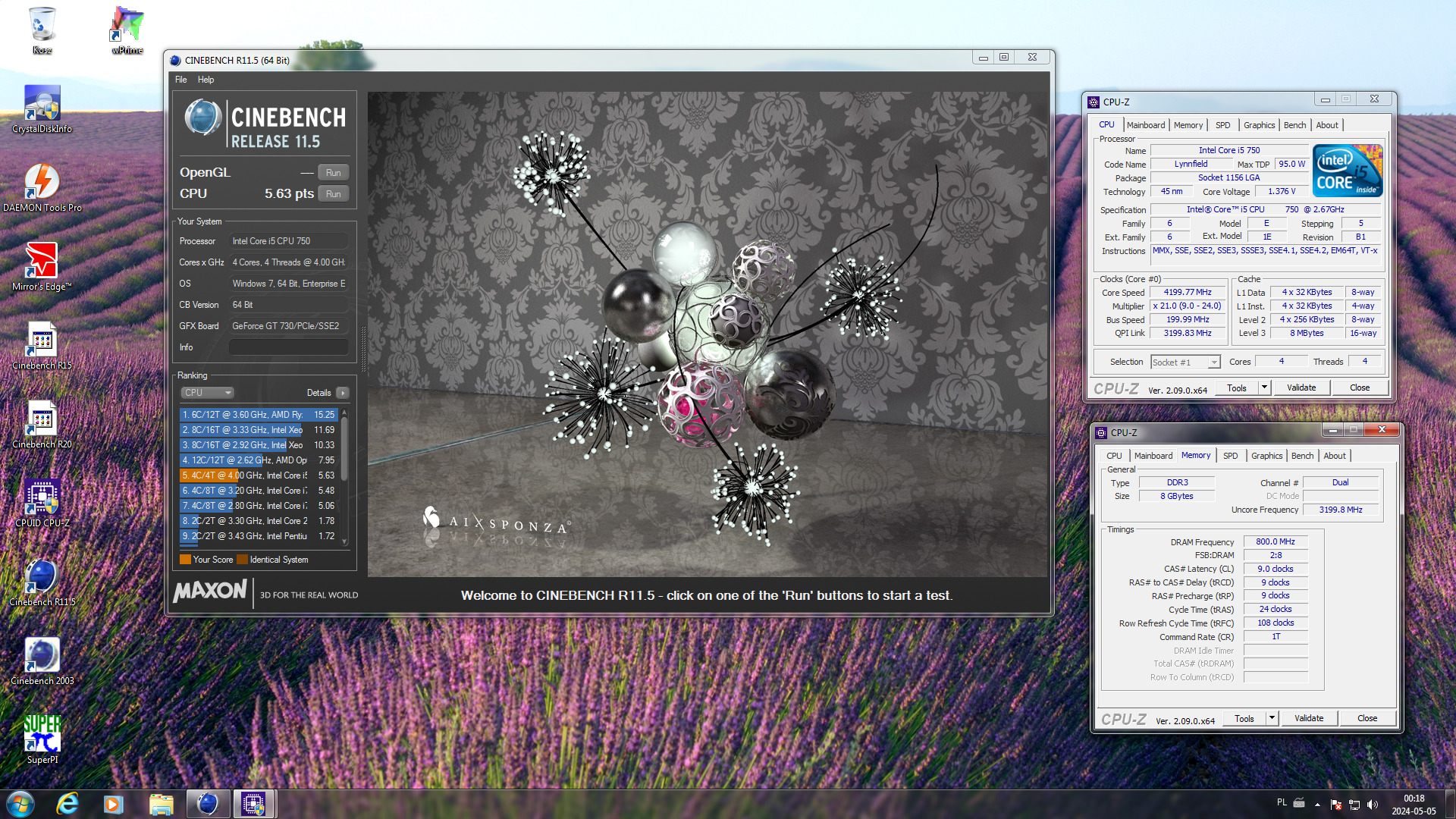Click Close button in bottom CPU-Z
Image resolution: width=1456 pixels, height=819 pixels.
click(1367, 718)
